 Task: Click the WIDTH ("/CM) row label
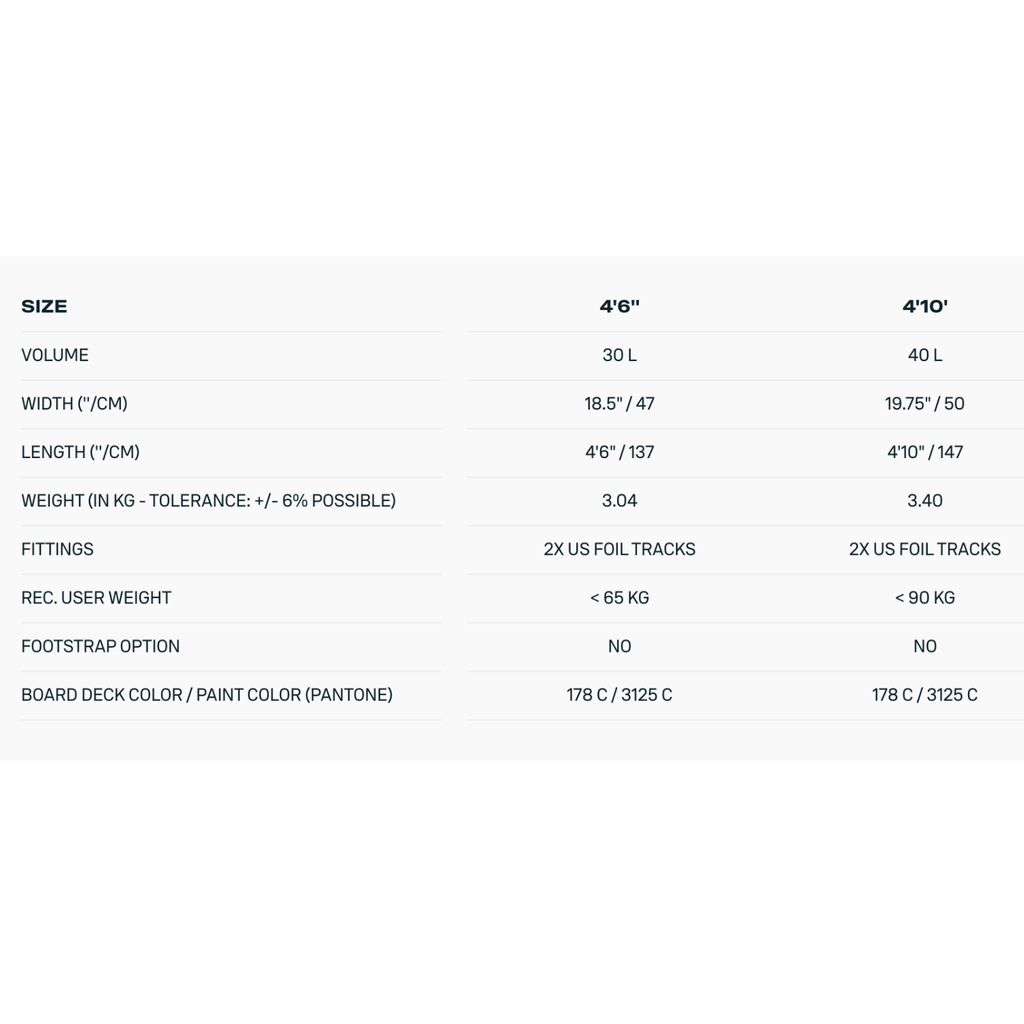[x=74, y=403]
